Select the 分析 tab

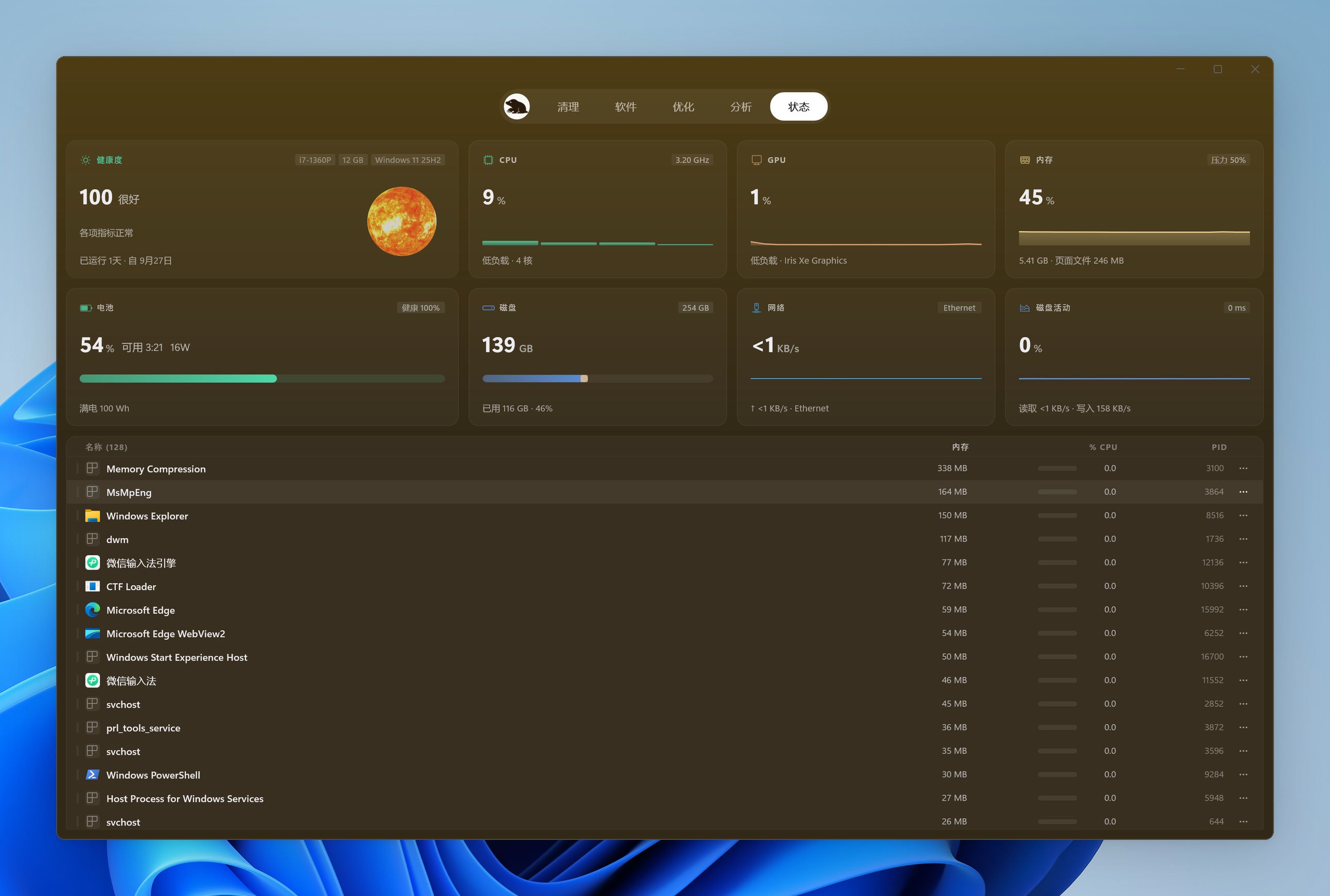[x=741, y=107]
